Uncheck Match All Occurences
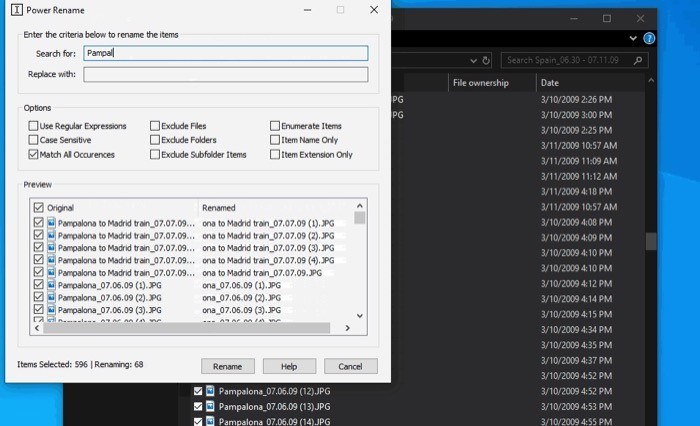The height and width of the screenshot is (426, 700). [33, 155]
